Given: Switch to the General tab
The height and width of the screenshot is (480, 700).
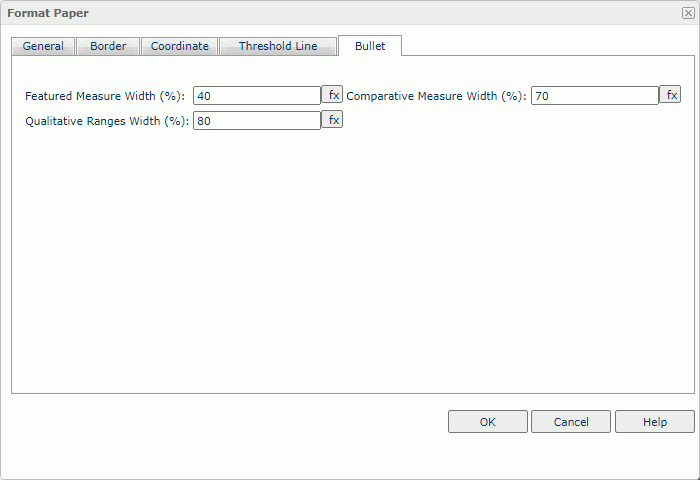Looking at the screenshot, I should click(x=43, y=46).
